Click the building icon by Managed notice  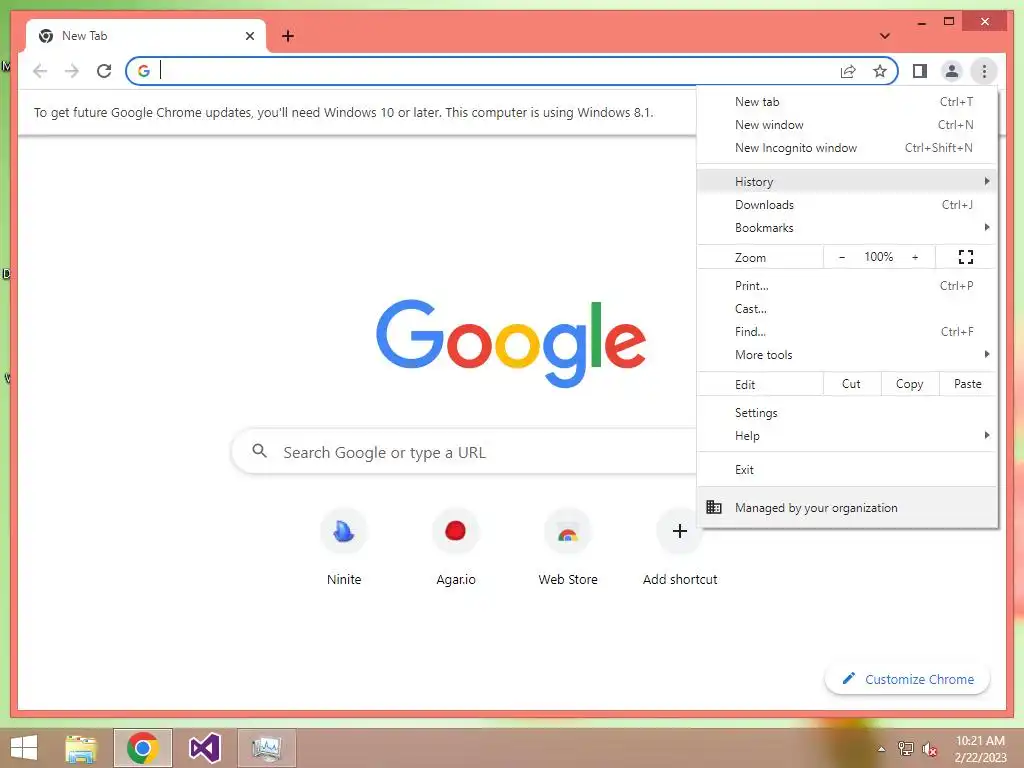[714, 507]
